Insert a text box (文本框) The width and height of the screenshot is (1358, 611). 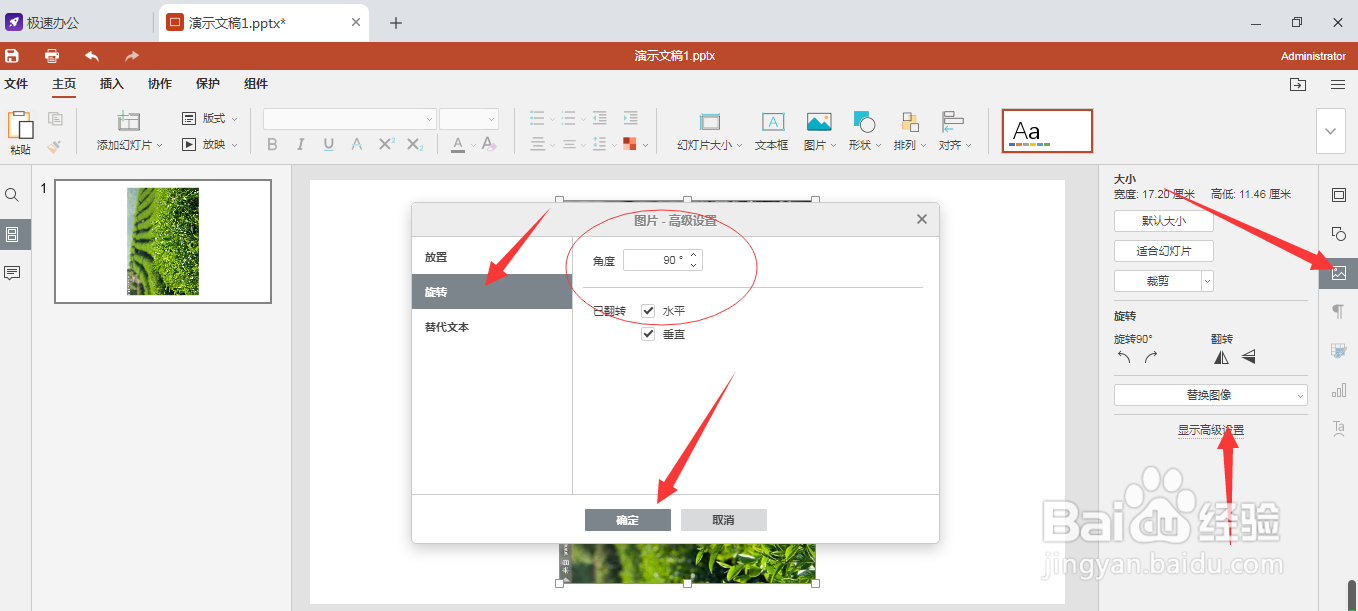772,131
